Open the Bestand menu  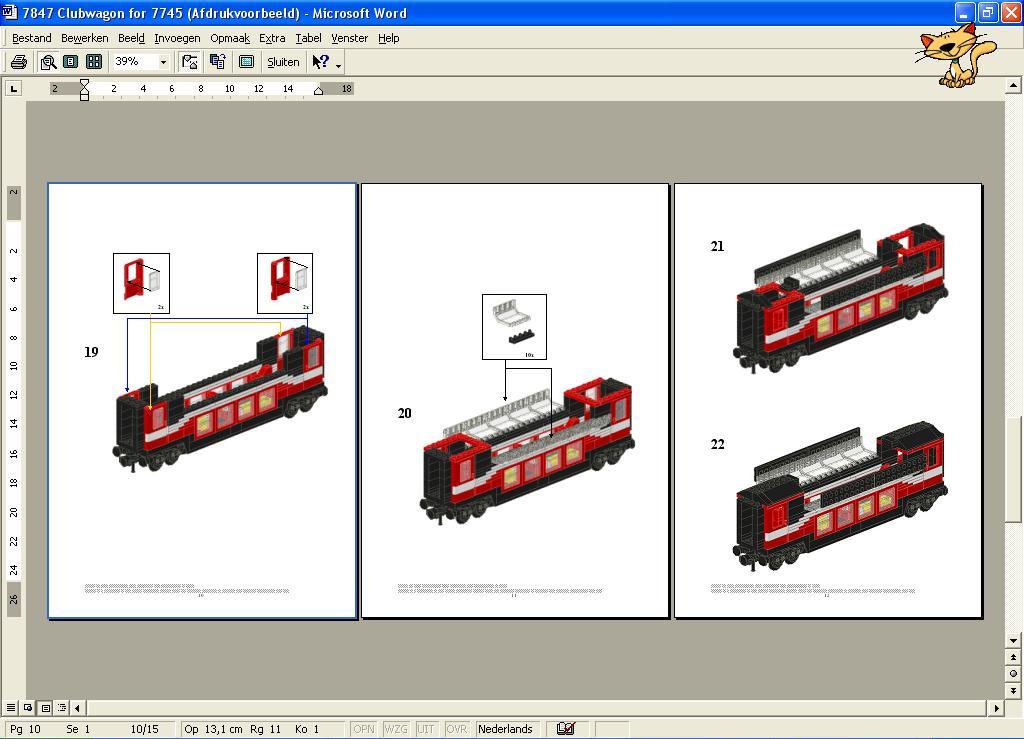(31, 38)
